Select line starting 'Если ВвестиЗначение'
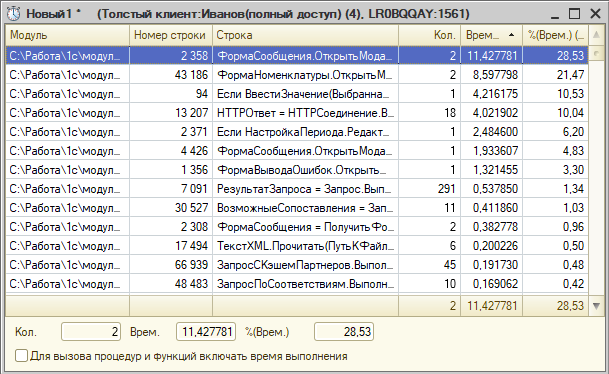 pos(297,94)
